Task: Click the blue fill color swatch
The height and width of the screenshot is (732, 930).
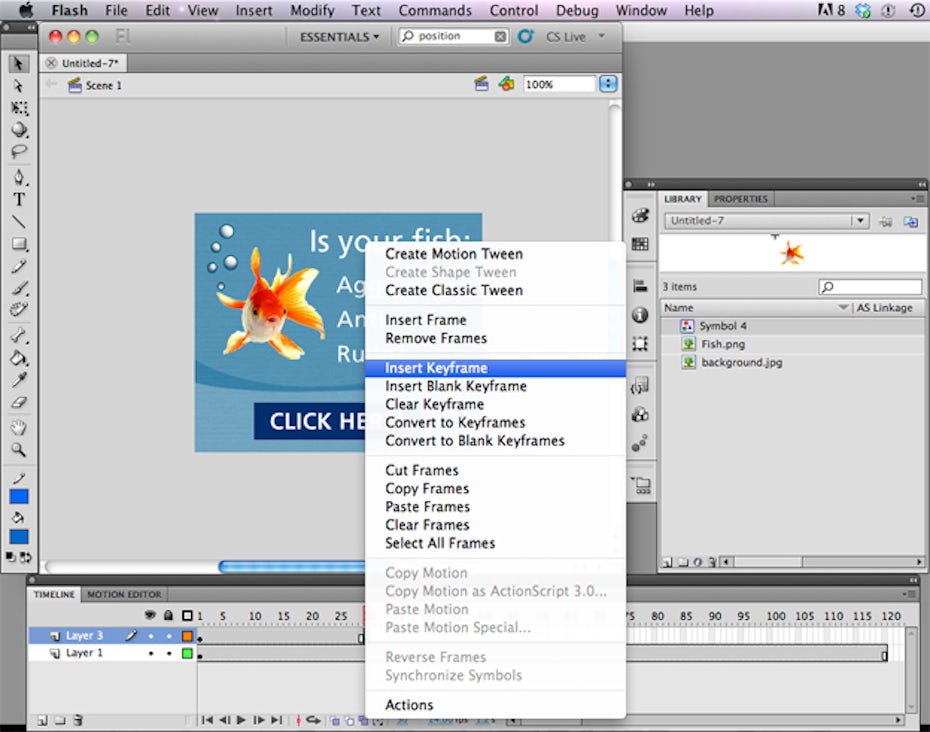Action: click(19, 537)
